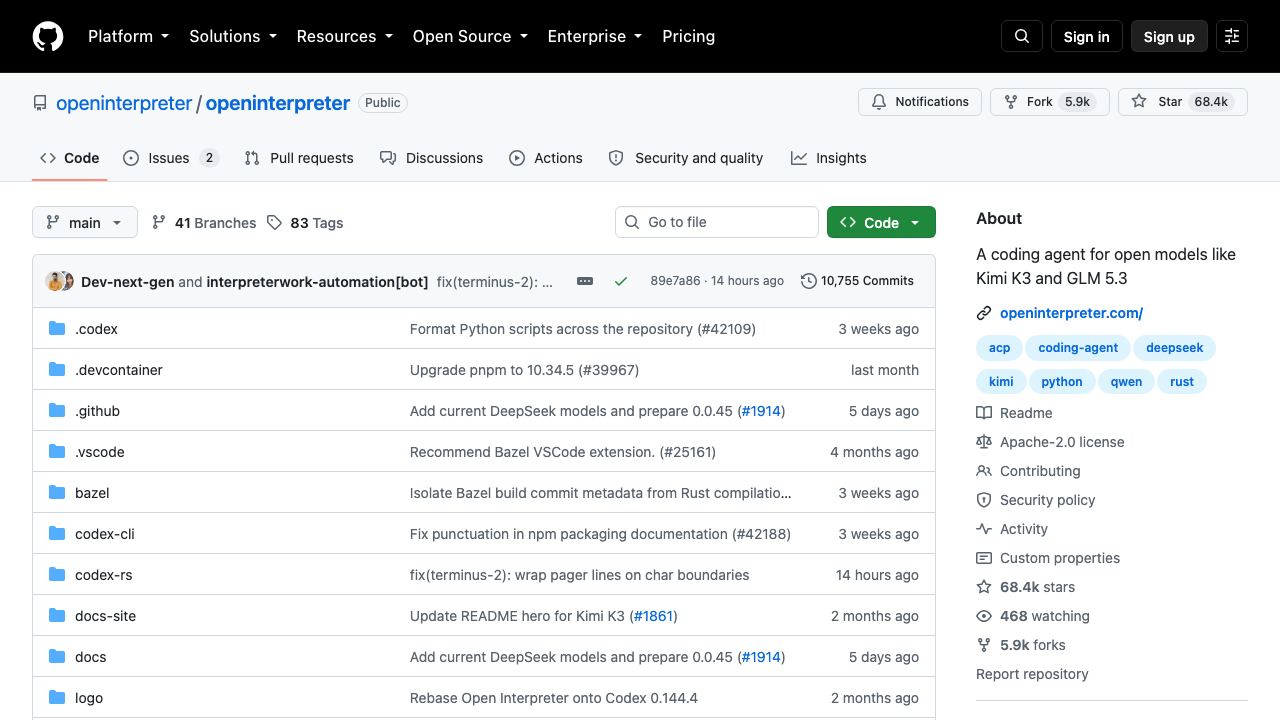Click the ellipsis commit message expander

(585, 281)
